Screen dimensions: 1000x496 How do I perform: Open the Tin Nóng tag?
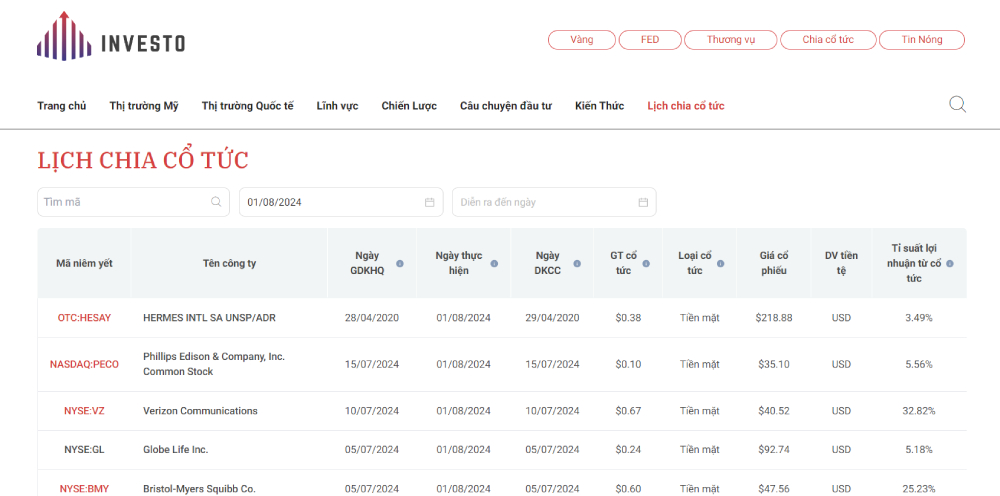pos(922,40)
